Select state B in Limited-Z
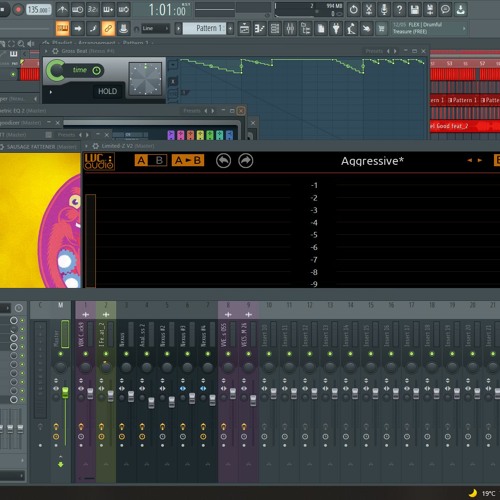Image resolution: width=500 pixels, height=500 pixels. click(159, 160)
